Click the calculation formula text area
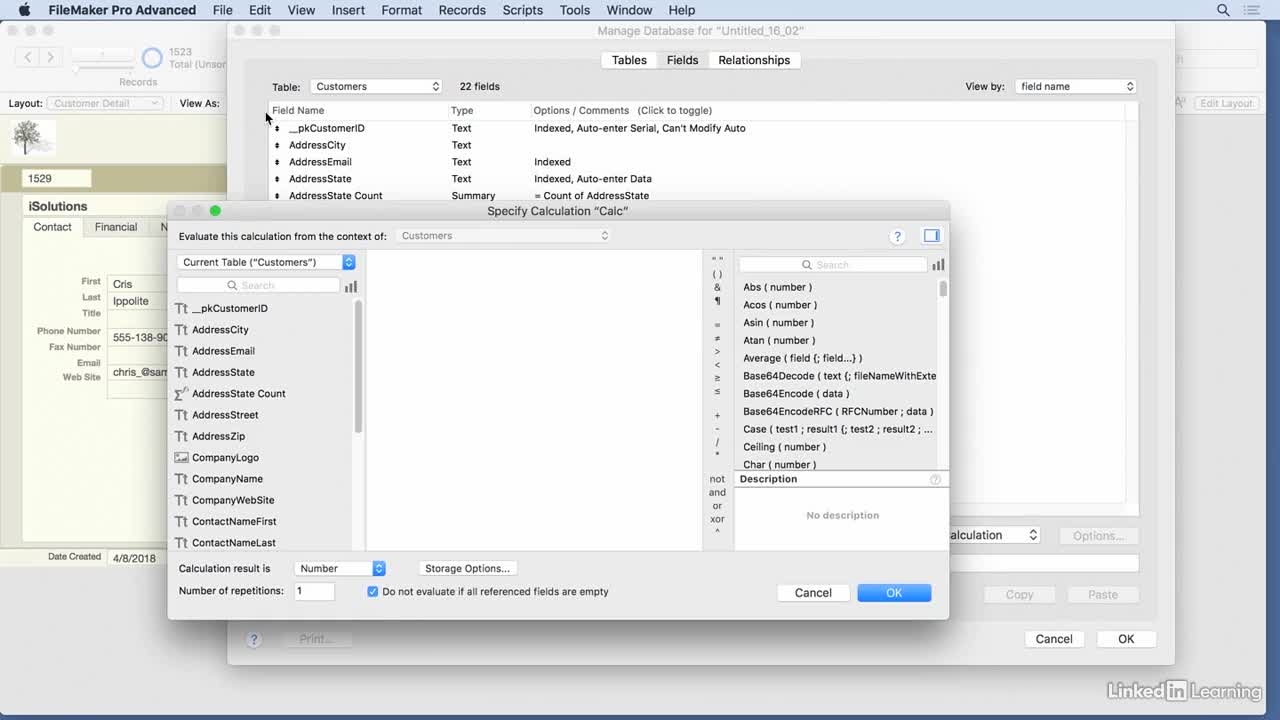This screenshot has width=1280, height=720. tap(534, 400)
